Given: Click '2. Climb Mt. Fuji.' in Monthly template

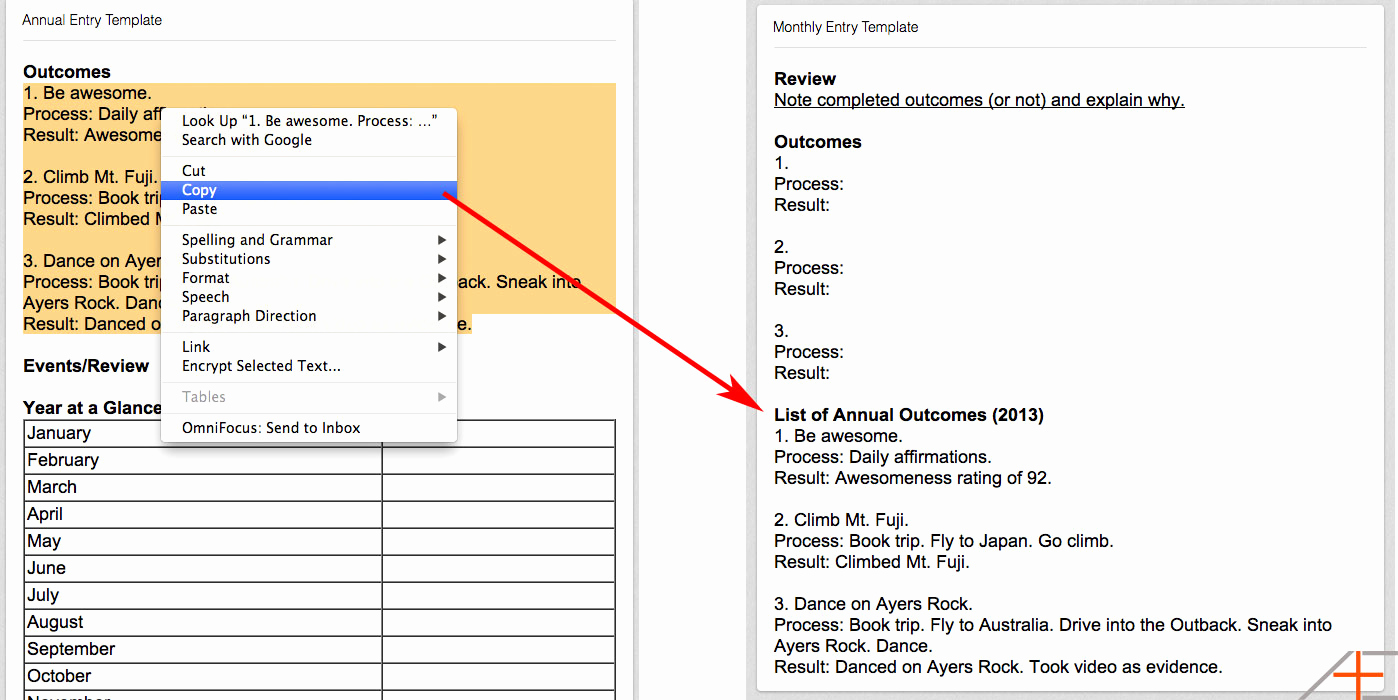Looking at the screenshot, I should click(841, 520).
